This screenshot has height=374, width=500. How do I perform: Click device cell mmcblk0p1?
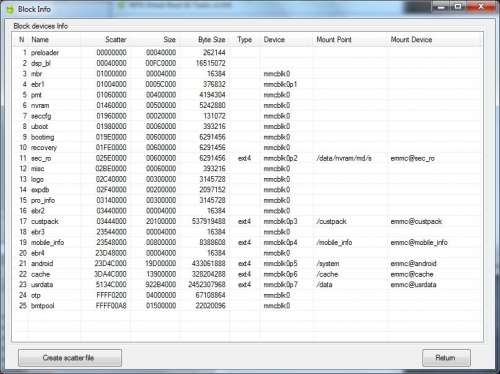coord(280,84)
